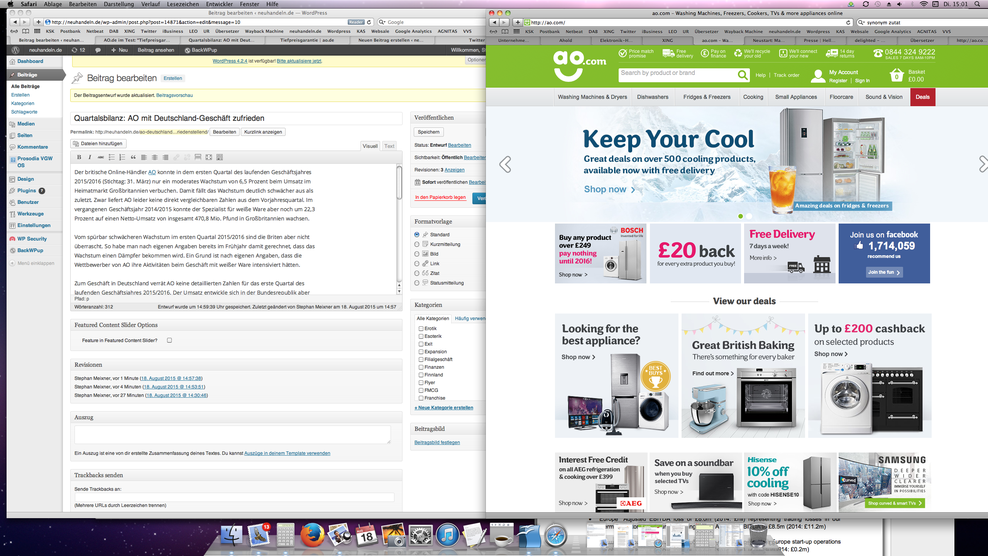Insert bulleted list in editor toolbar
This screenshot has height=556, width=988.
[112, 157]
